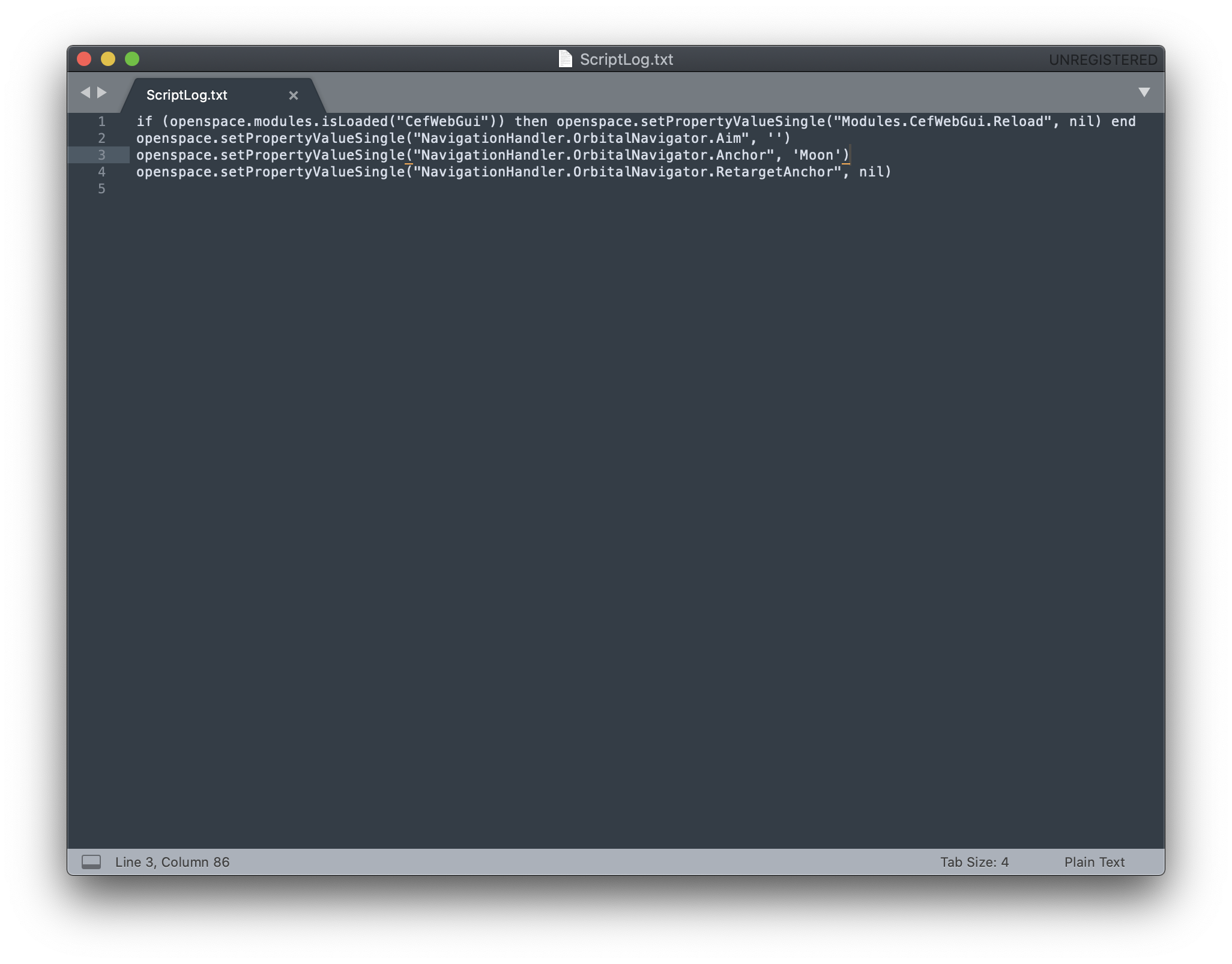The width and height of the screenshot is (1232, 964).
Task: Open the tab list dropdown arrow
Action: [1144, 92]
